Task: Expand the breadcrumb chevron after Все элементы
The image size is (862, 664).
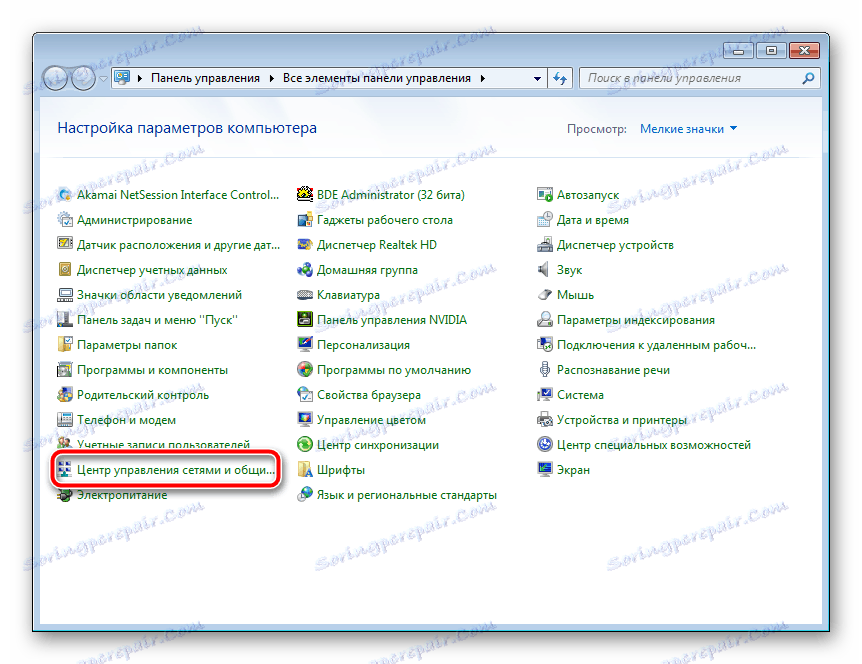Action: pyautogui.click(x=482, y=78)
